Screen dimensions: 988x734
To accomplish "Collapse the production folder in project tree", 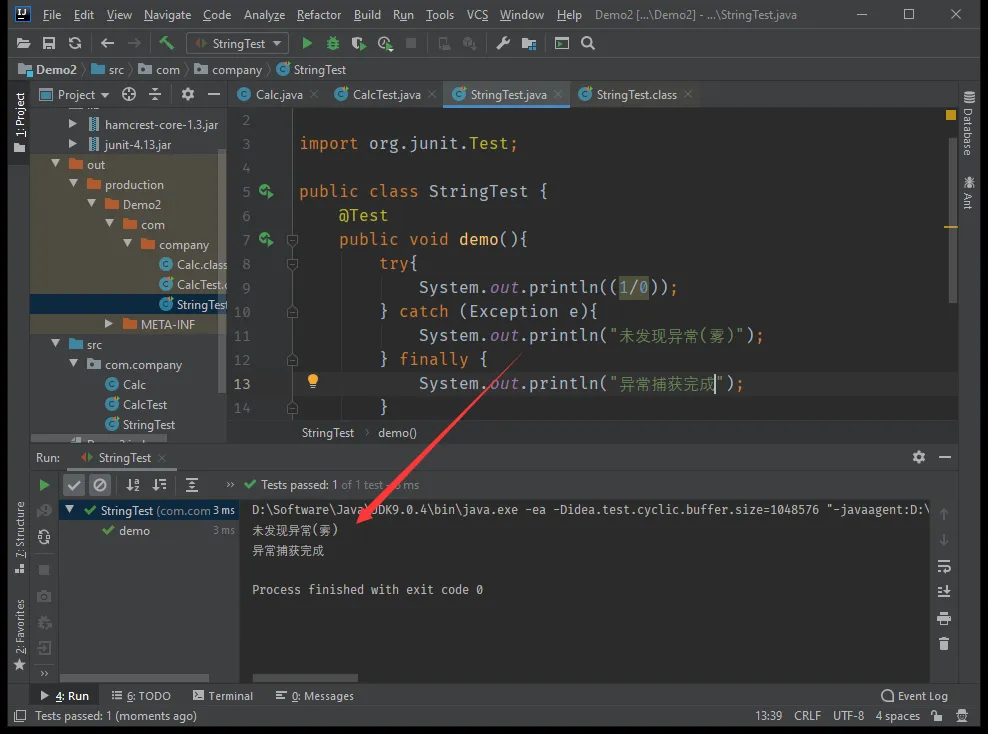I will point(74,185).
